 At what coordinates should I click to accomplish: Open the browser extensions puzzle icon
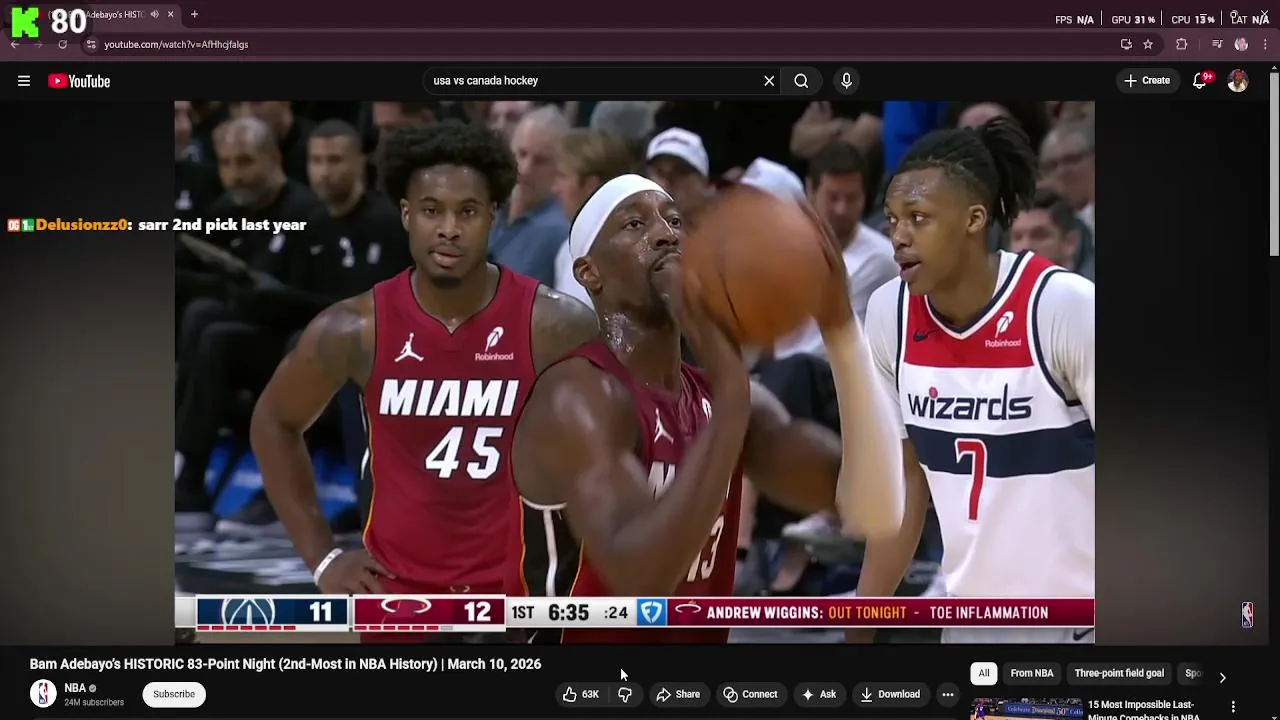1182,44
